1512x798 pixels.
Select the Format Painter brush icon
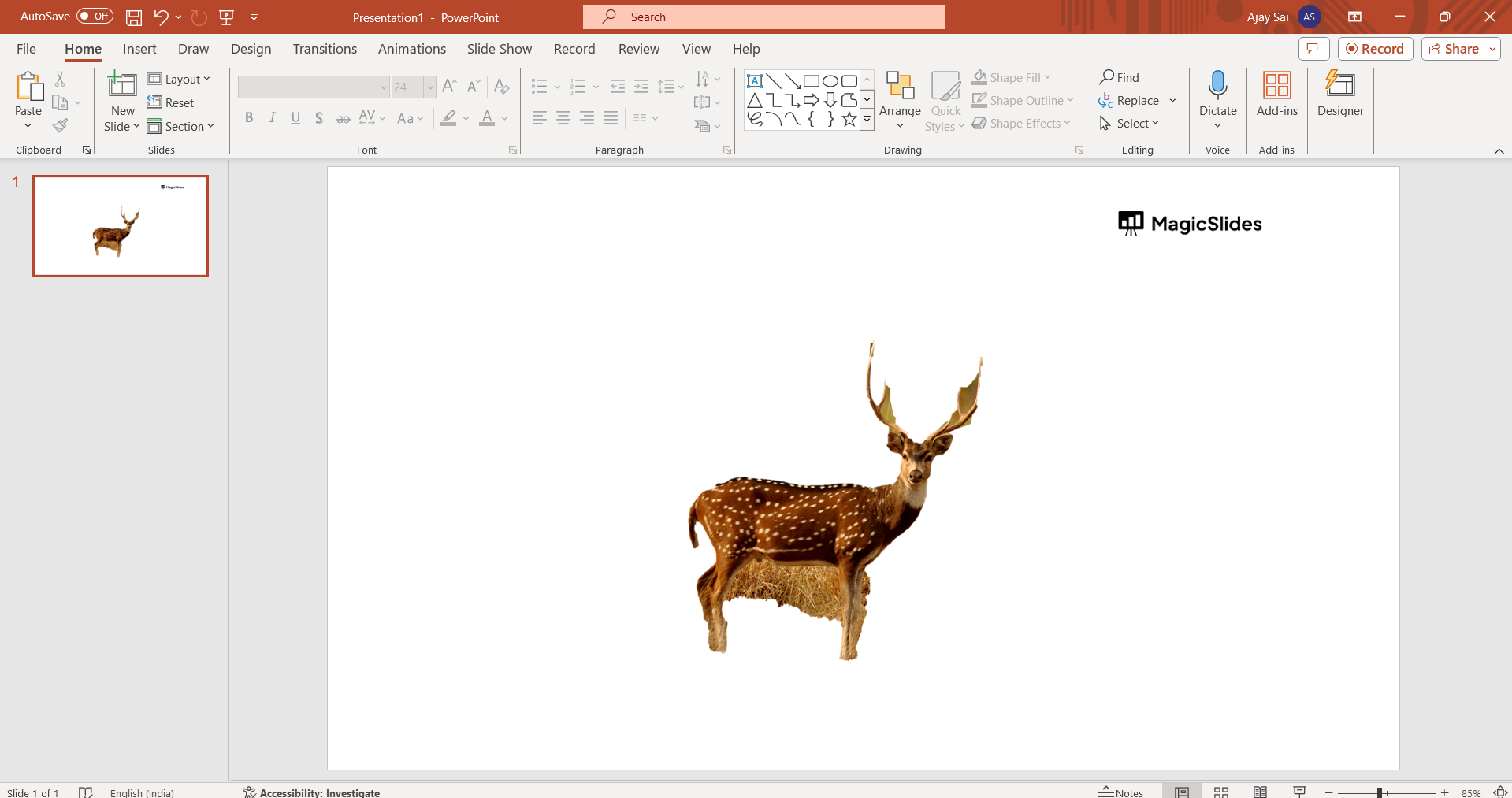click(60, 126)
